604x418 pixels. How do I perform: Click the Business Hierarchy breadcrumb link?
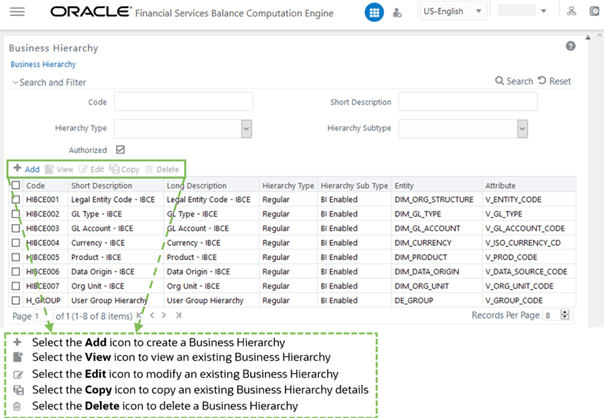click(x=43, y=64)
